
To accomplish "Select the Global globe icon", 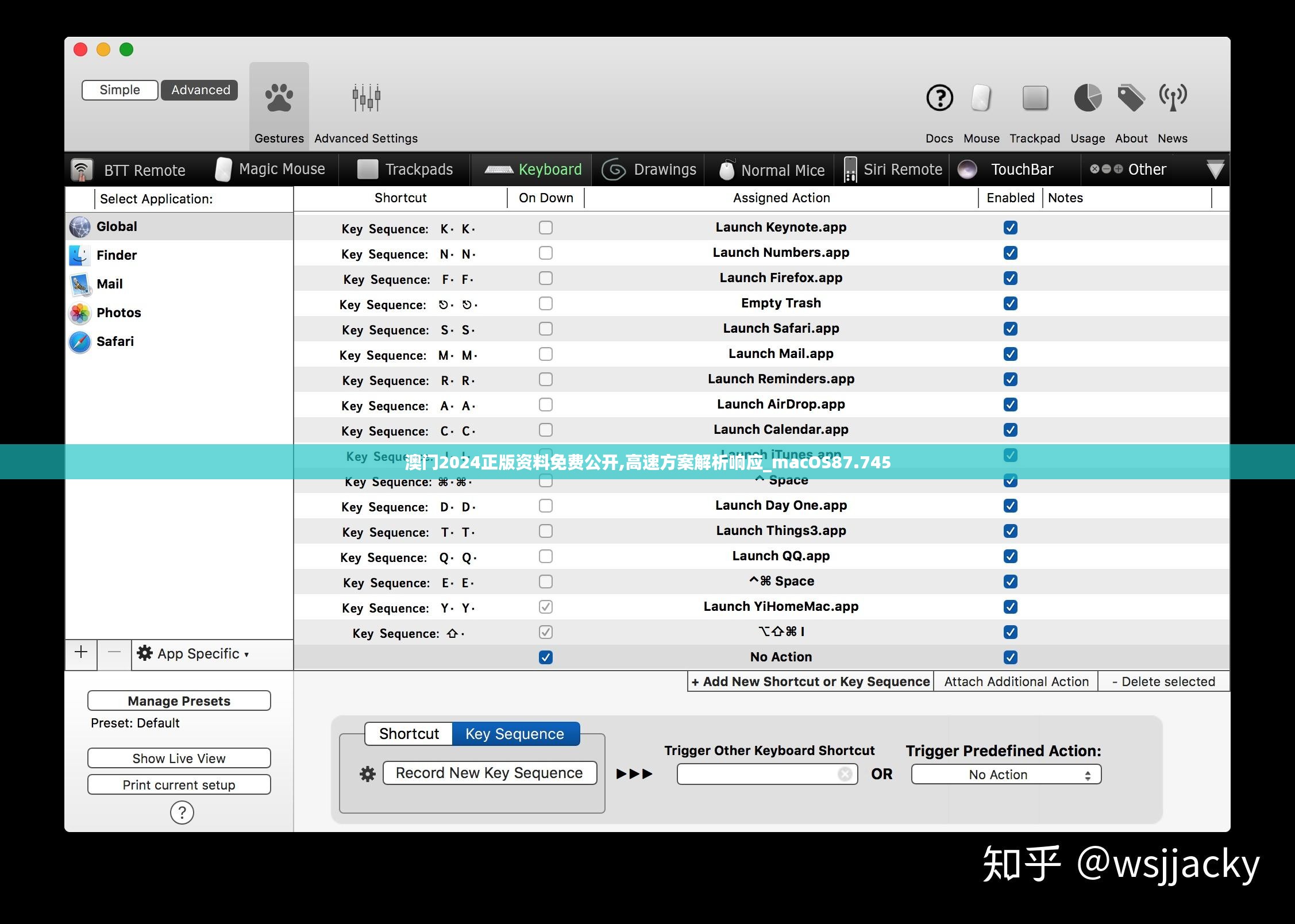I will 80,226.
